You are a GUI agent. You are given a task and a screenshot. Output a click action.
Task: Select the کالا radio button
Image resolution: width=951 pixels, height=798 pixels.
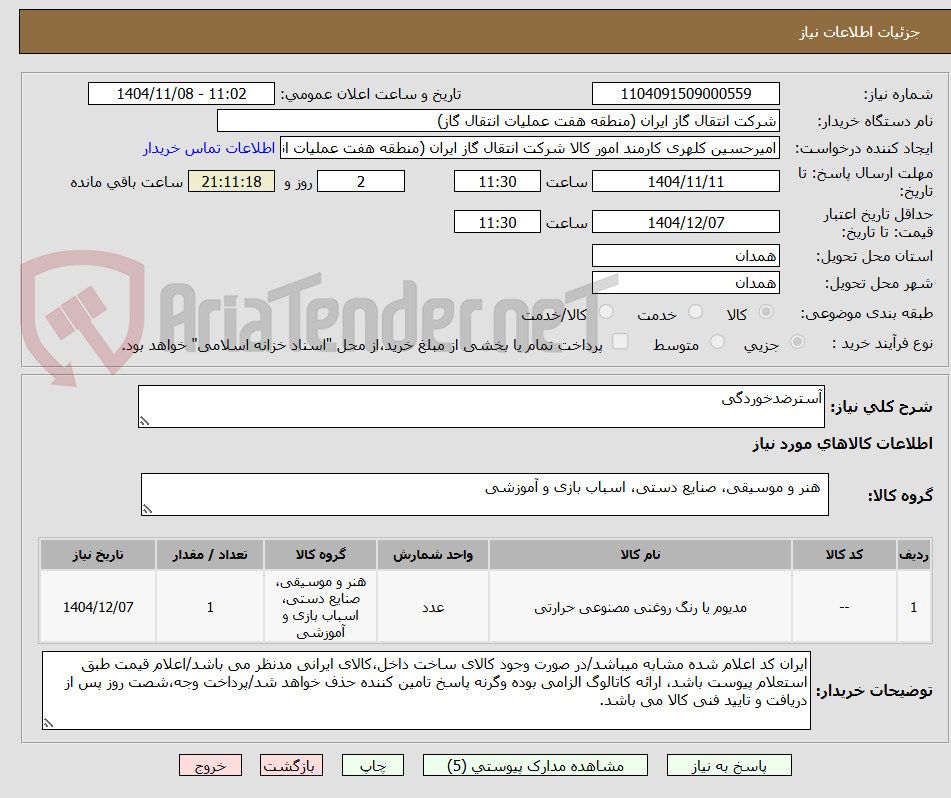click(766, 312)
